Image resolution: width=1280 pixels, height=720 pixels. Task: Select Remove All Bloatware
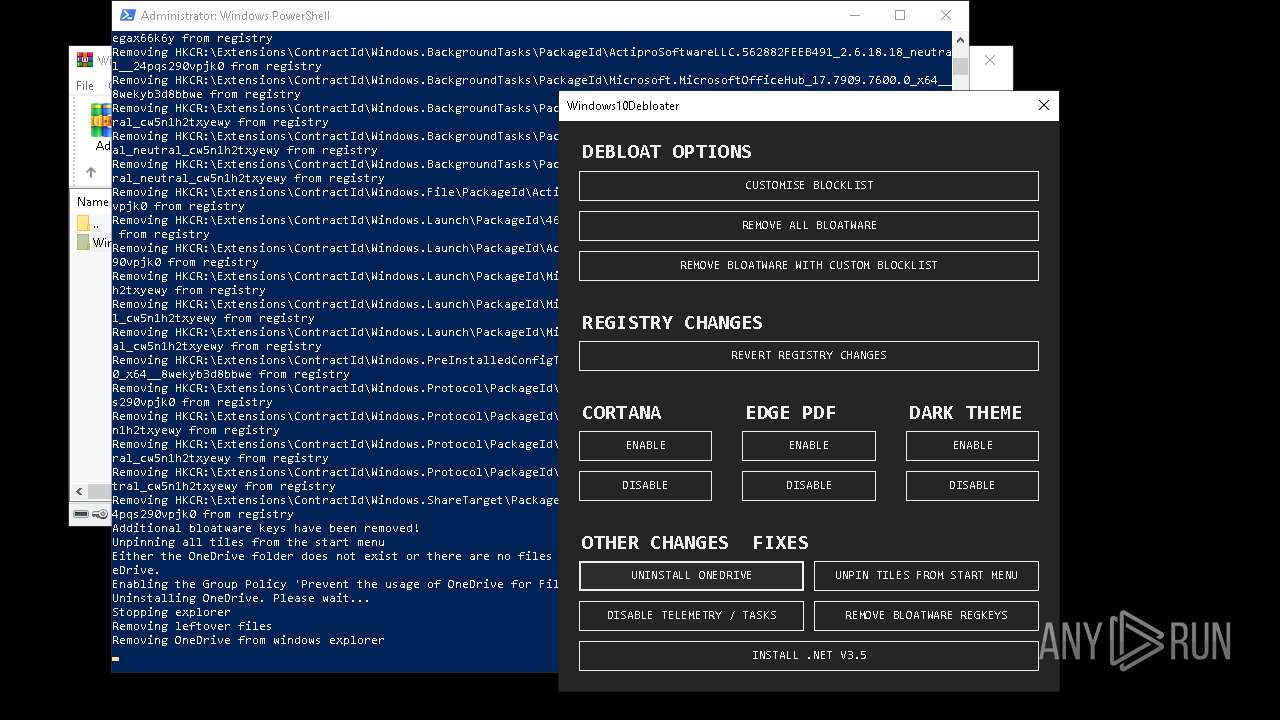click(x=808, y=225)
